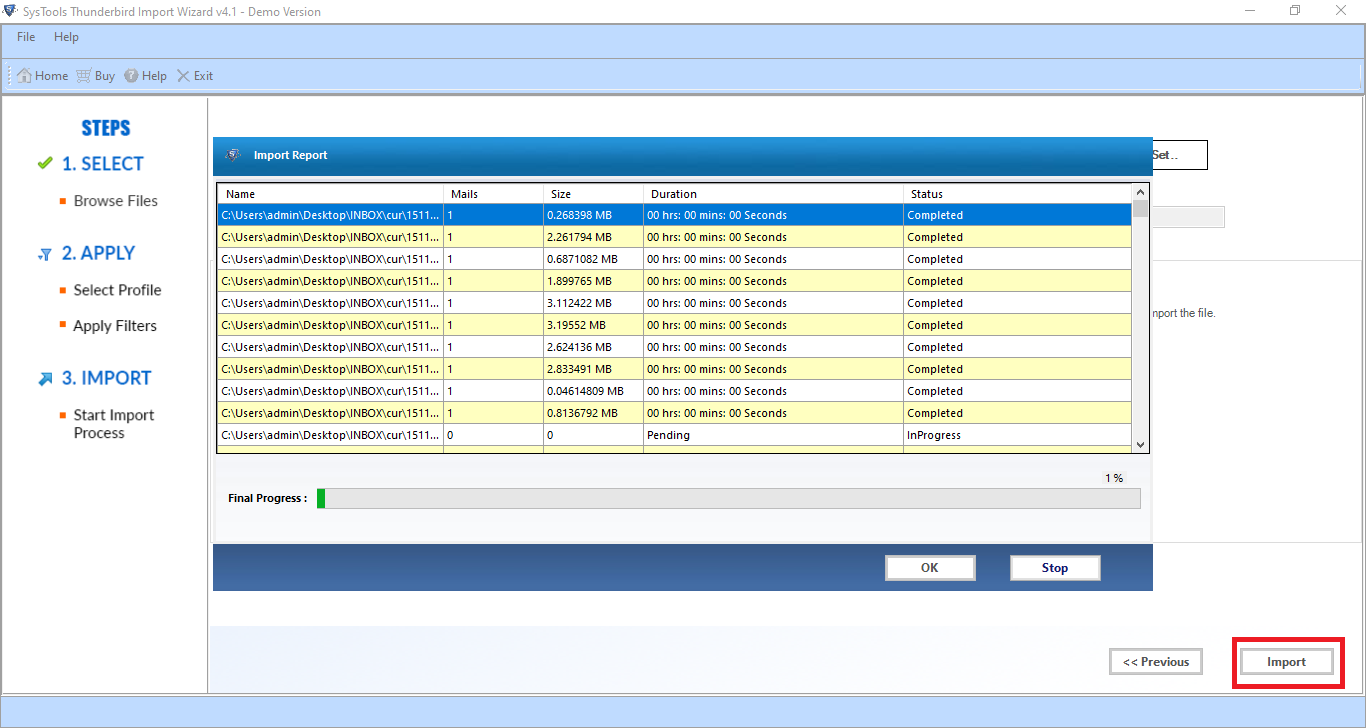This screenshot has height=728, width=1366.
Task: Go back using the << Previous button
Action: coord(1156,662)
